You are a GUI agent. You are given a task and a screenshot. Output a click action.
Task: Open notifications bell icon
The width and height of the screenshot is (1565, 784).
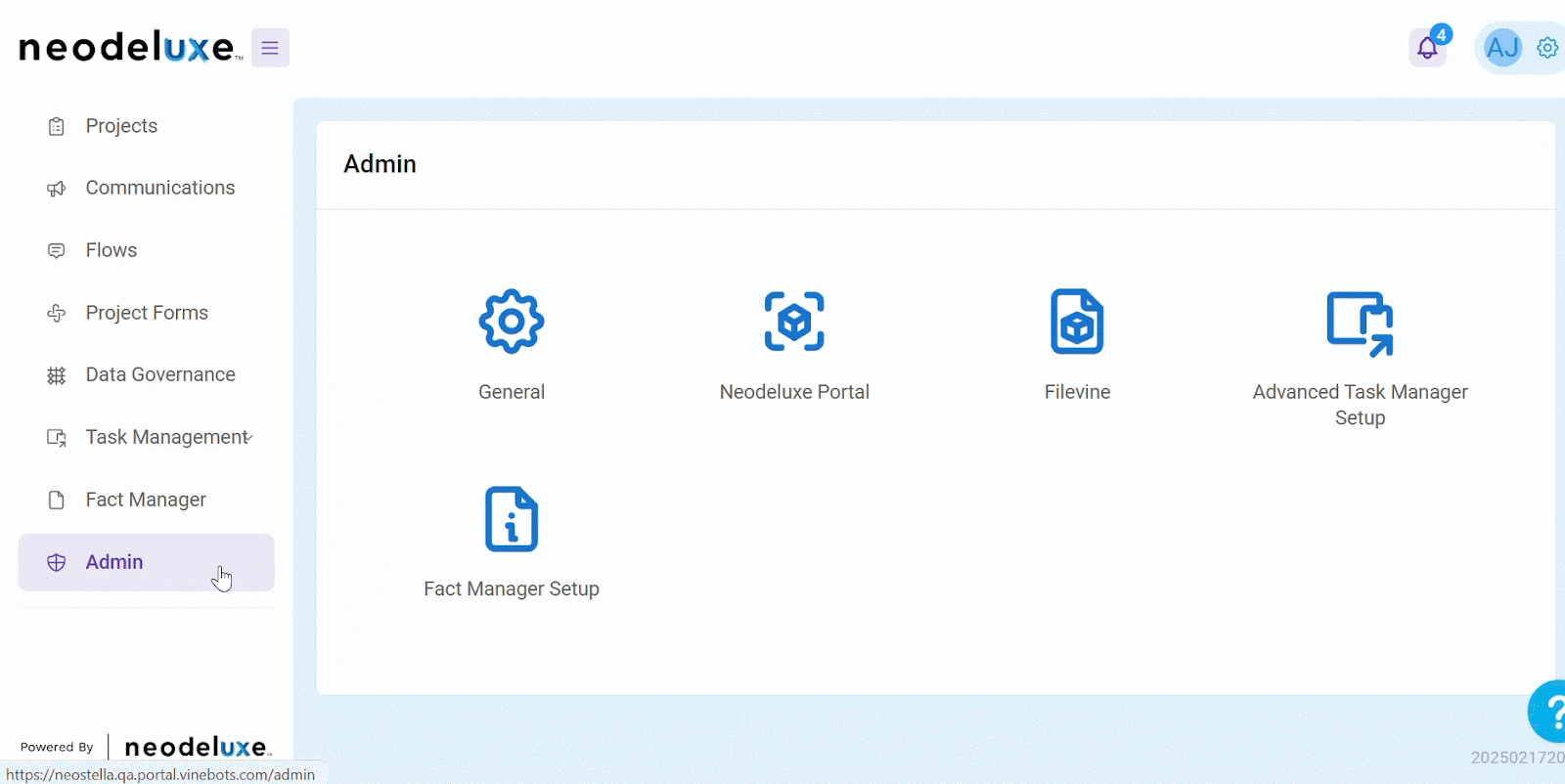(1427, 48)
